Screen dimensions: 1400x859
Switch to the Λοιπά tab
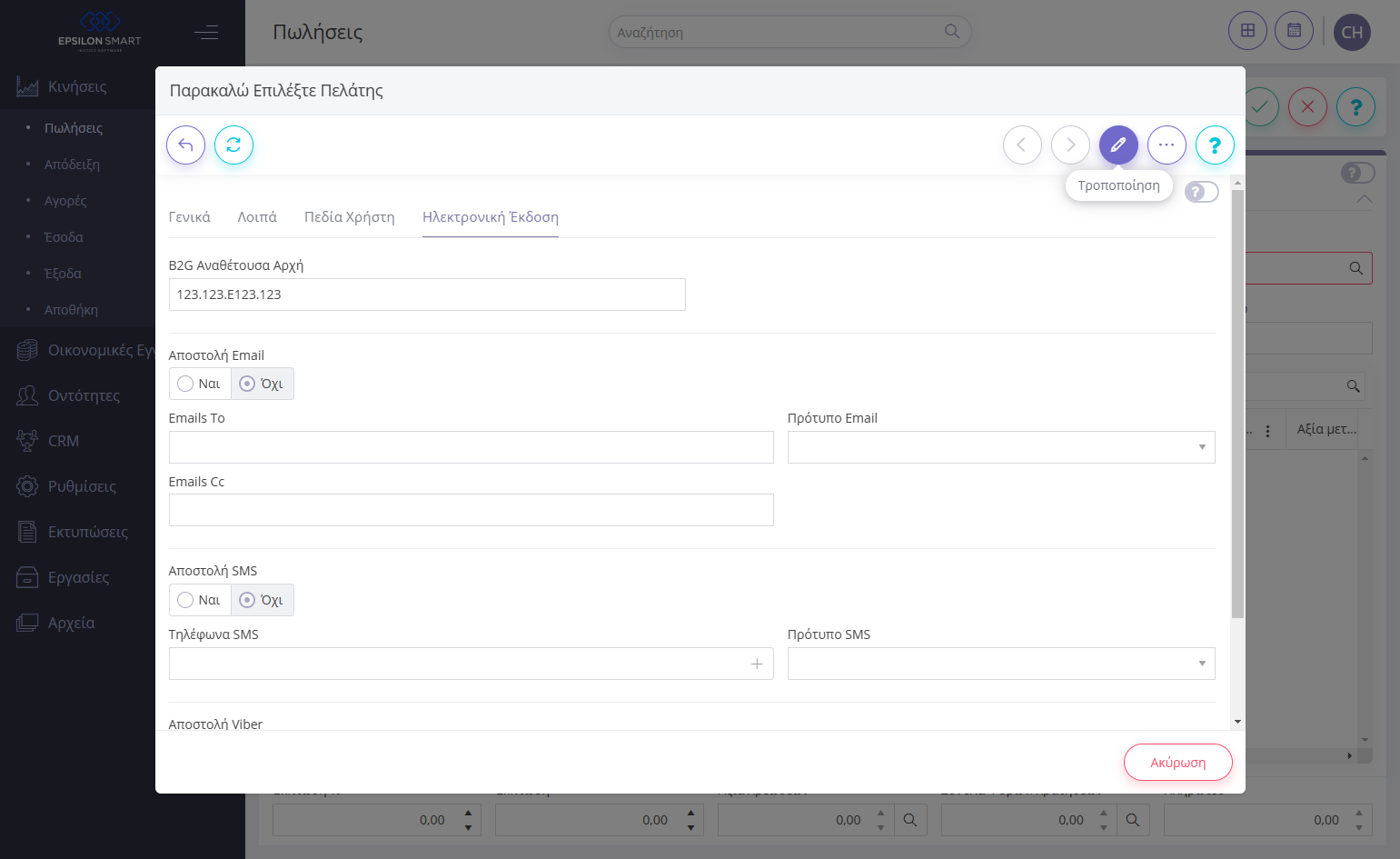pos(257,217)
